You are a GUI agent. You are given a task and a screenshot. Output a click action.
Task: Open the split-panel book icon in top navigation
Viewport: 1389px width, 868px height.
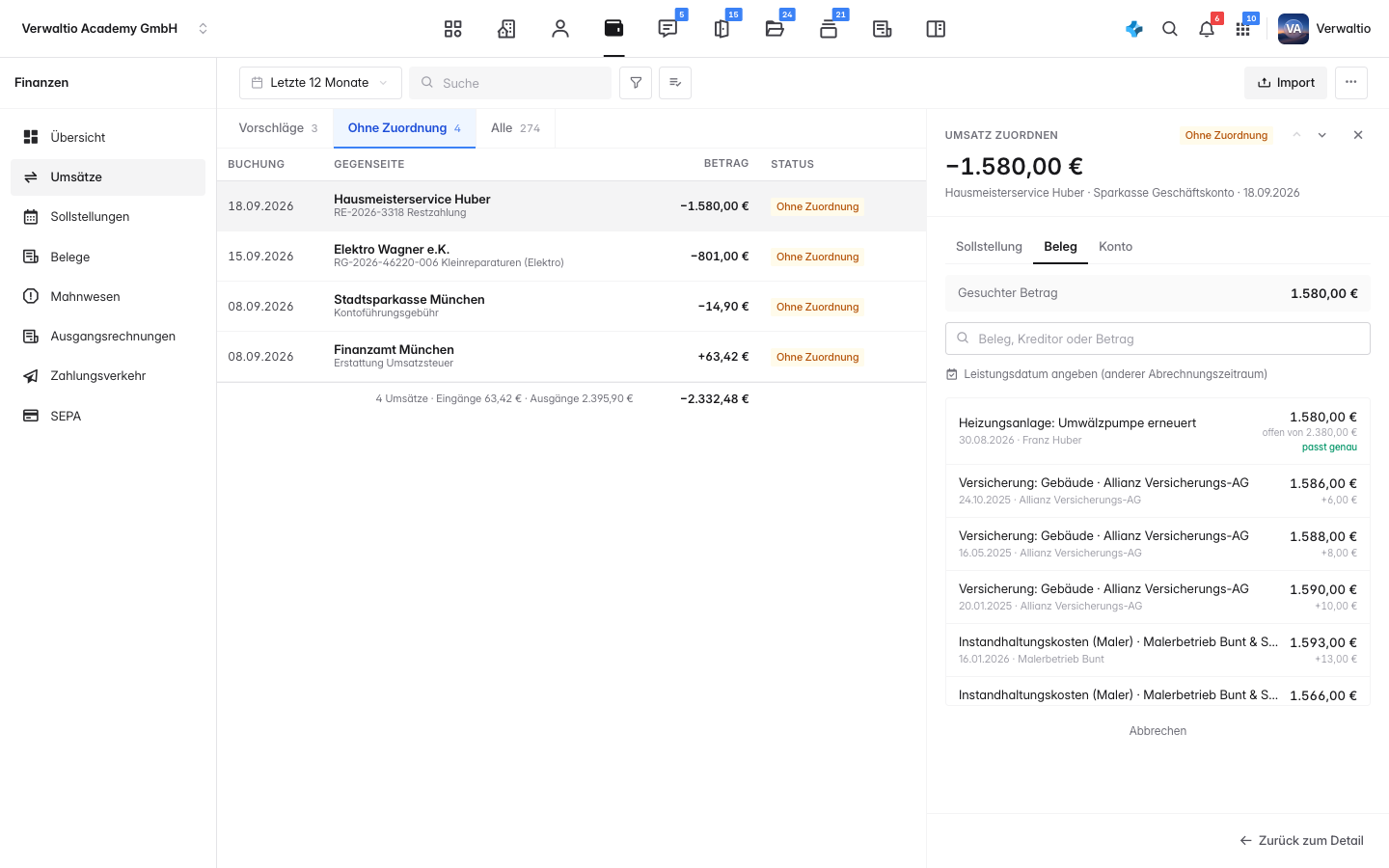click(x=936, y=29)
